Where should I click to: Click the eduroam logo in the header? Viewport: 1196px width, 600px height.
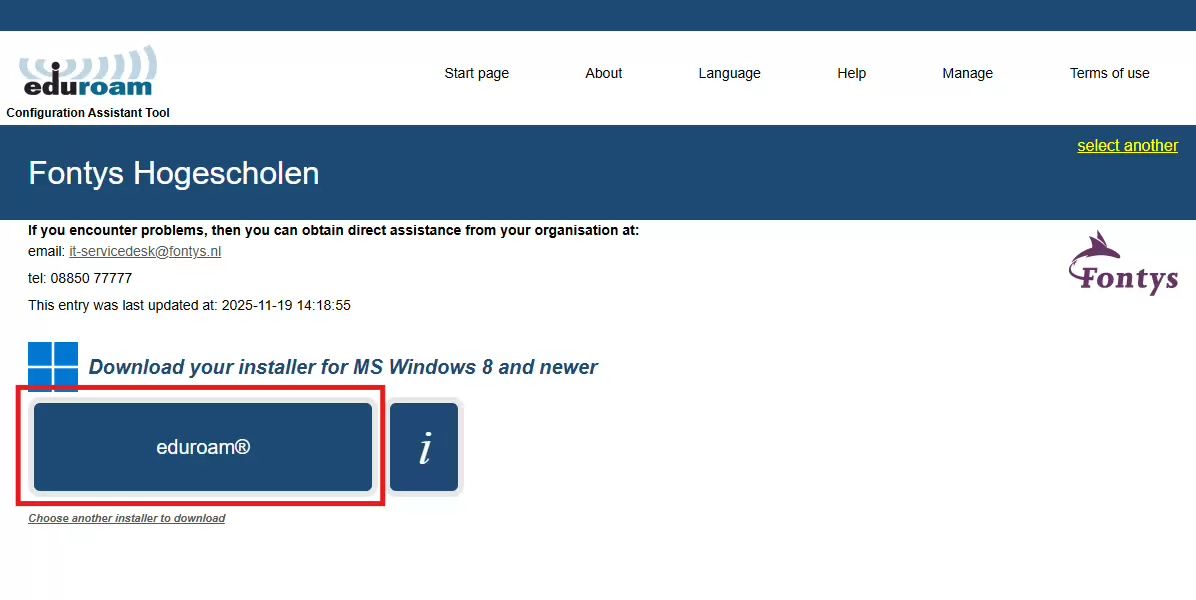pyautogui.click(x=88, y=72)
